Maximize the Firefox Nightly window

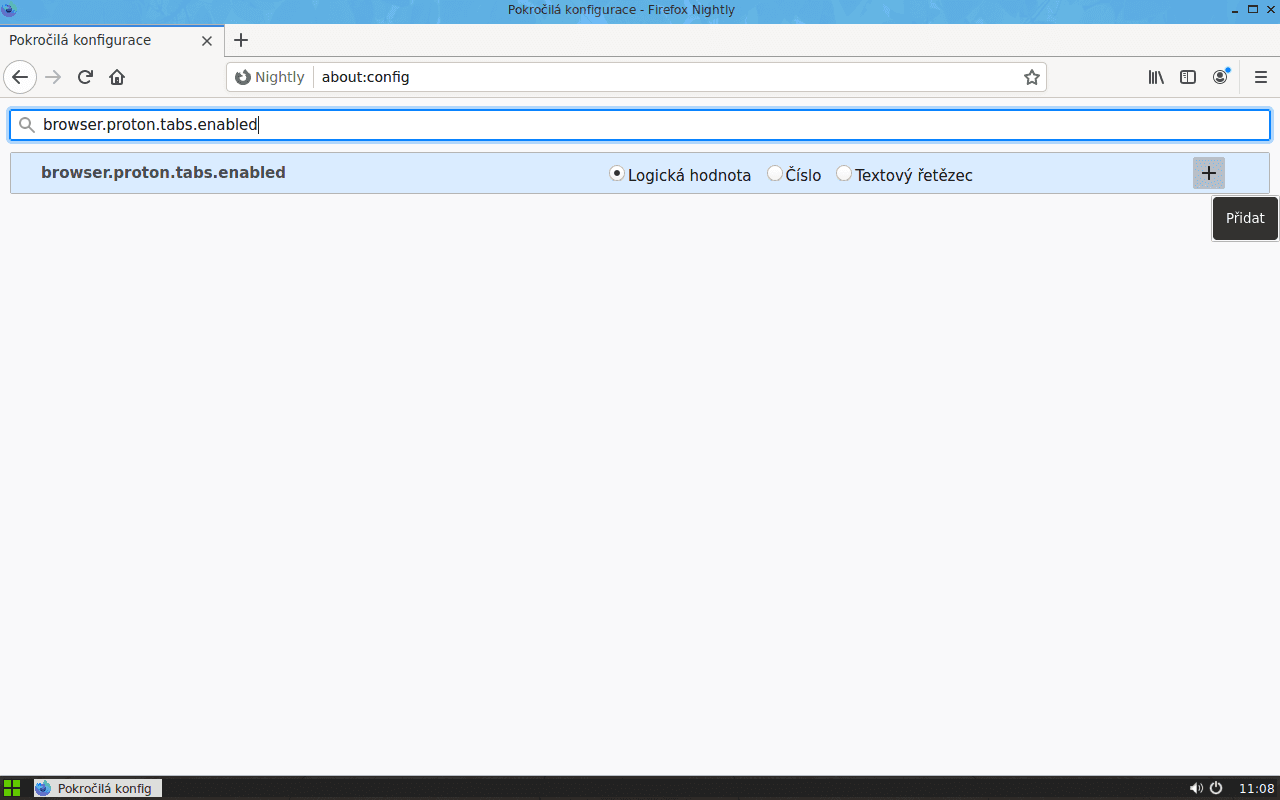[x=1252, y=10]
